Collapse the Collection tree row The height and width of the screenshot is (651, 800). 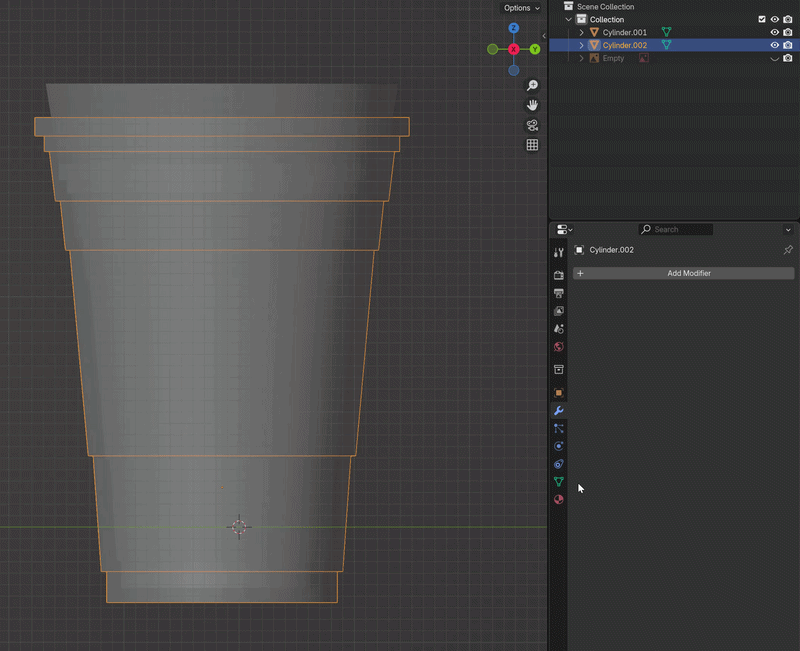coord(568,19)
